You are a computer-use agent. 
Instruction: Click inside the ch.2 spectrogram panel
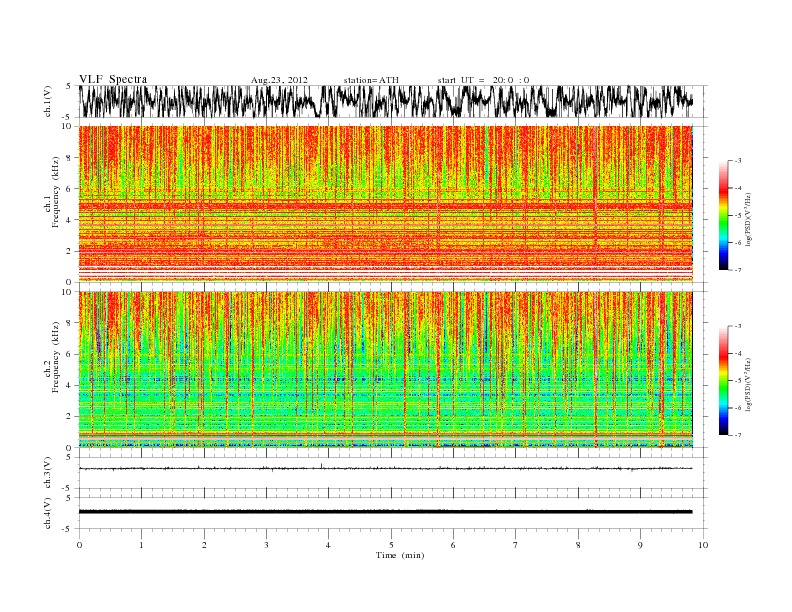point(385,370)
